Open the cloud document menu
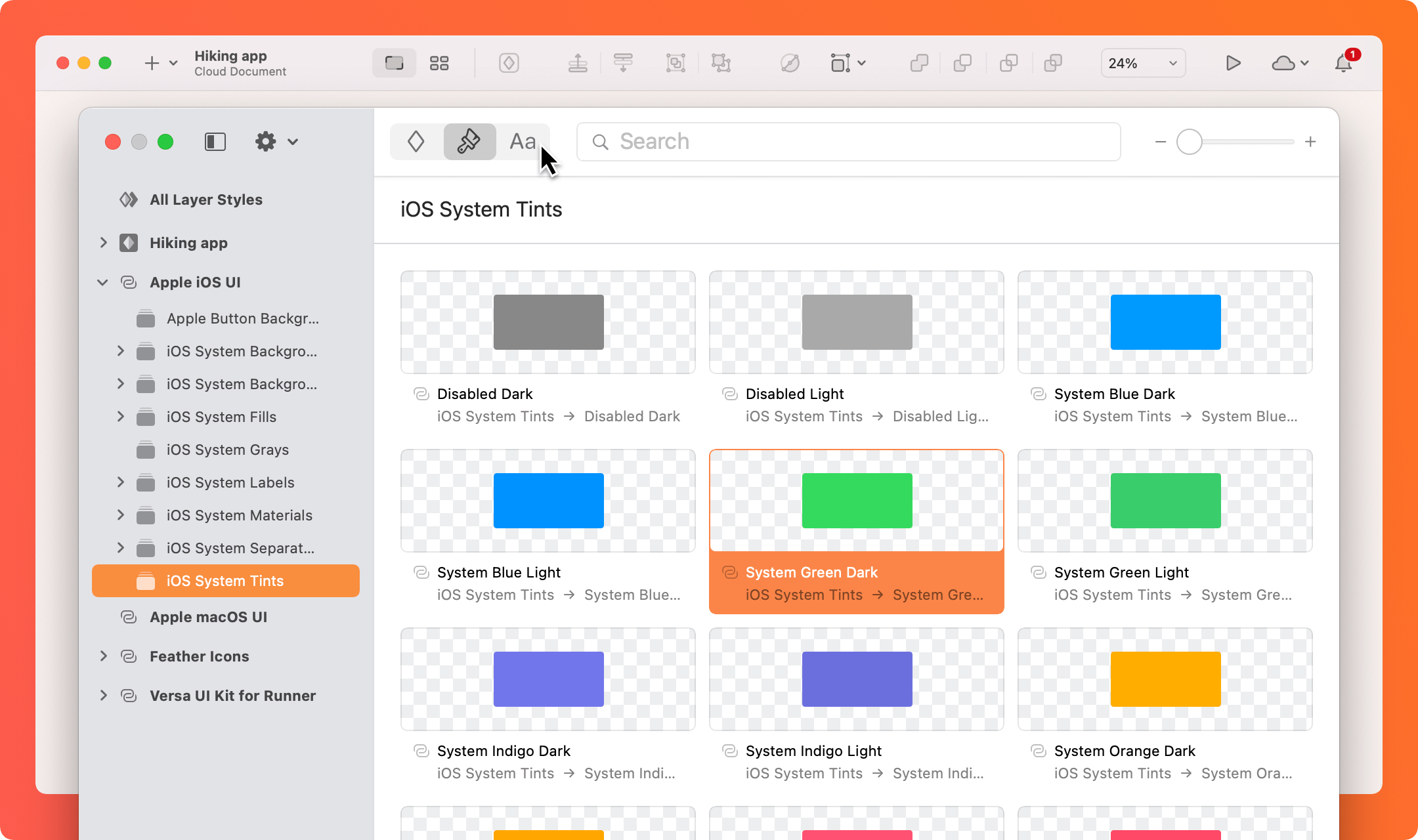 click(1289, 63)
